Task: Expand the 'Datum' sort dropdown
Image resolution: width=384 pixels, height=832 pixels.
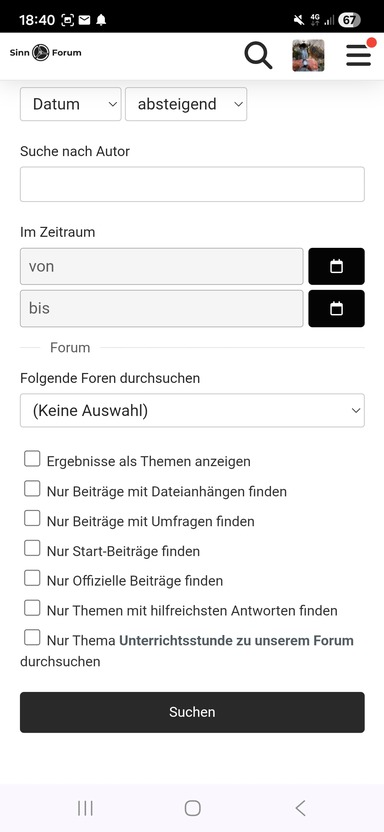Action: pos(71,104)
